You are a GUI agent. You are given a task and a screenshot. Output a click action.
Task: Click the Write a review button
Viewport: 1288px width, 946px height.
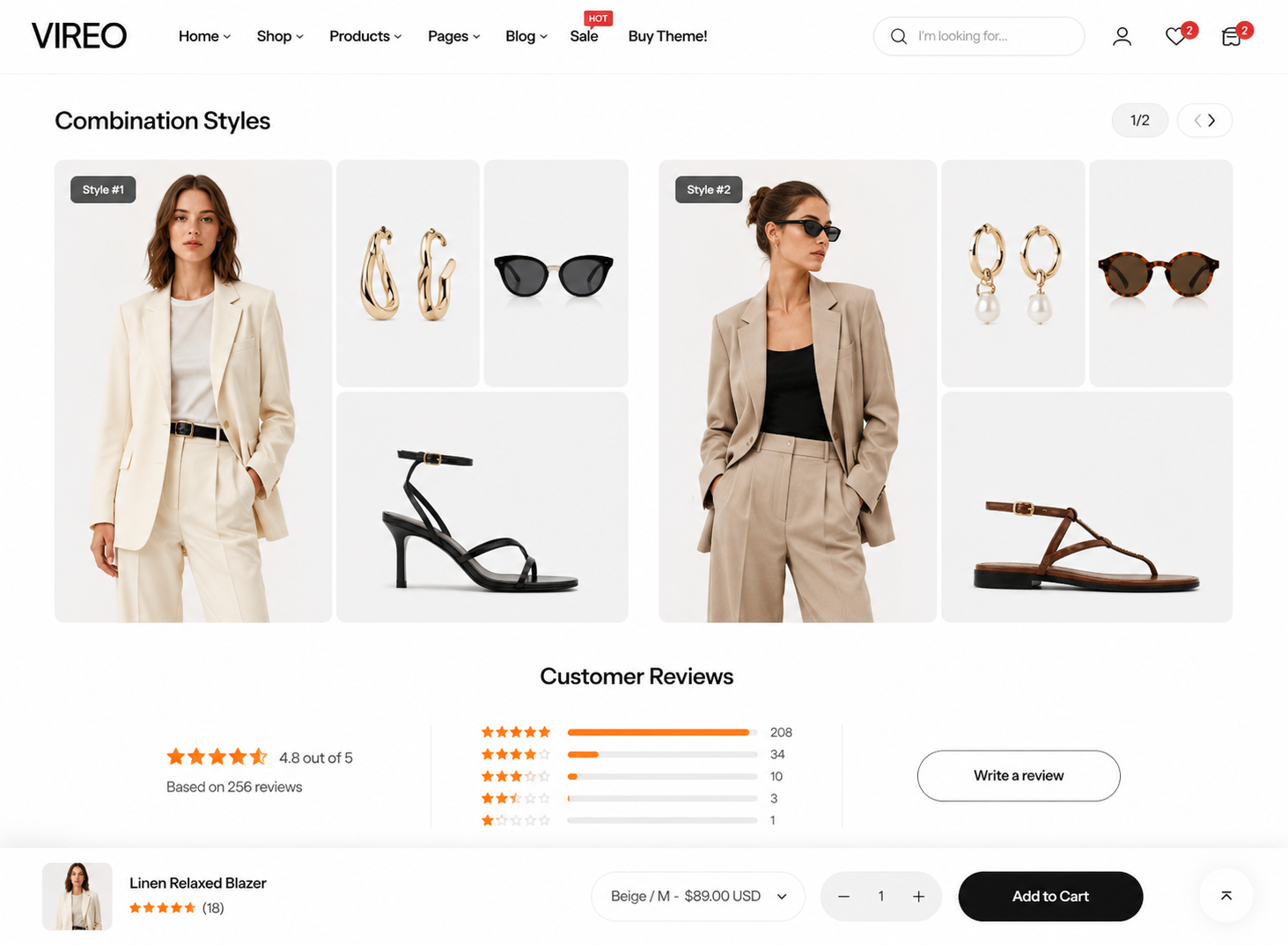[x=1019, y=775]
